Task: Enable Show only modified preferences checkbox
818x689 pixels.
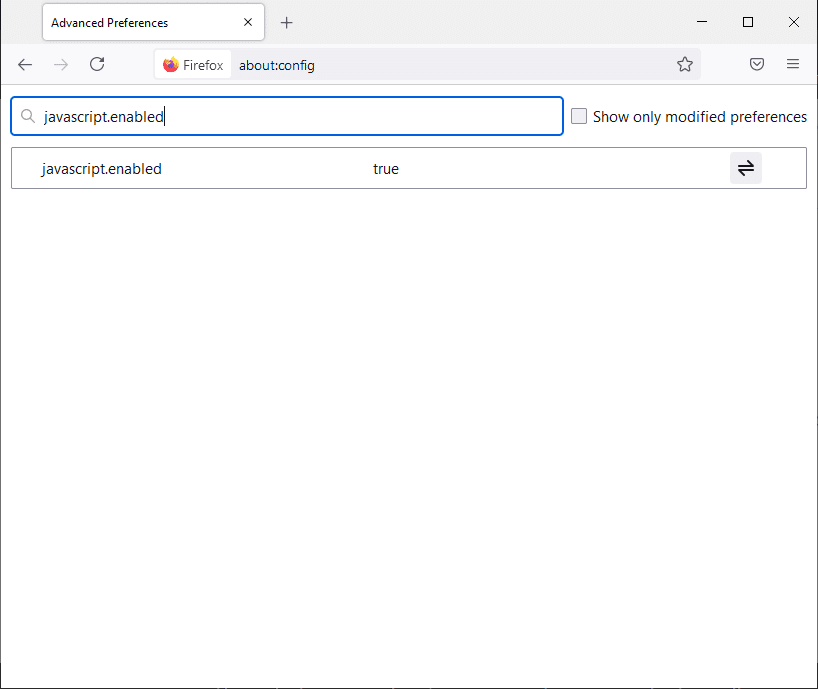Action: click(x=579, y=117)
